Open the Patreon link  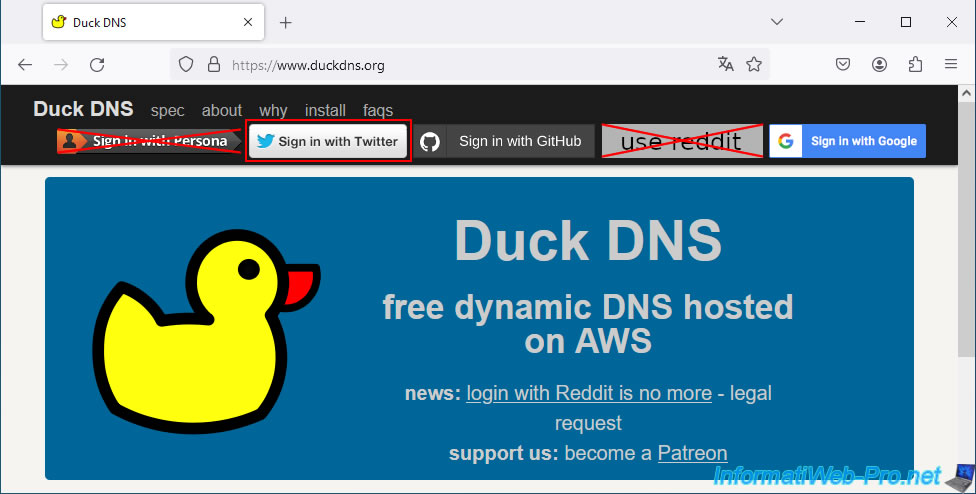coord(692,453)
